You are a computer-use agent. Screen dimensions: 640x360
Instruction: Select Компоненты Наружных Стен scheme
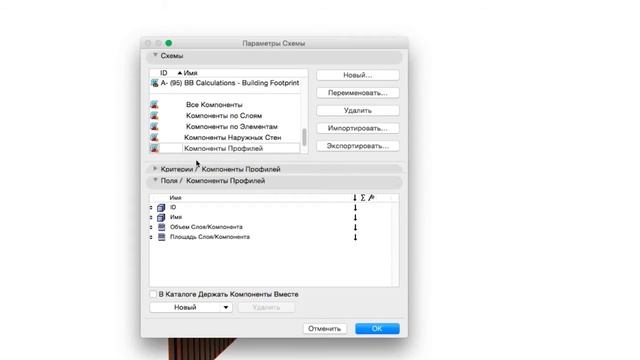click(x=225, y=138)
